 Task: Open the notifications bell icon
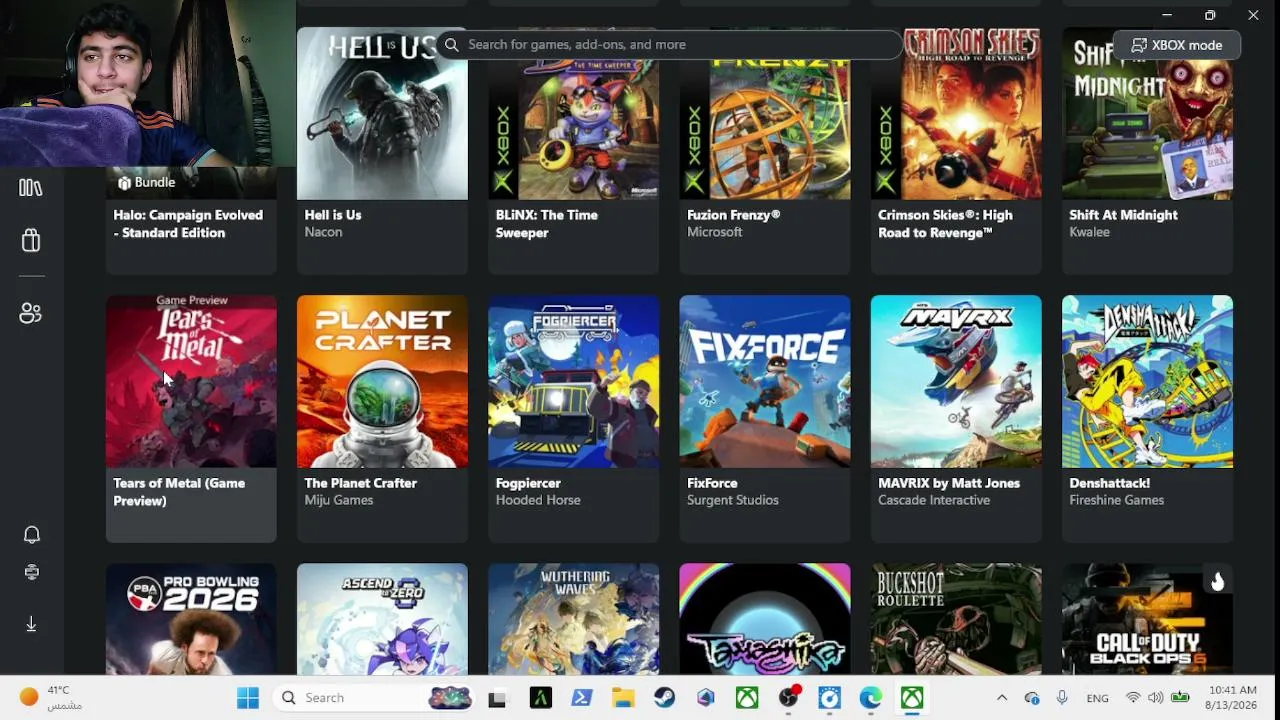(31, 535)
